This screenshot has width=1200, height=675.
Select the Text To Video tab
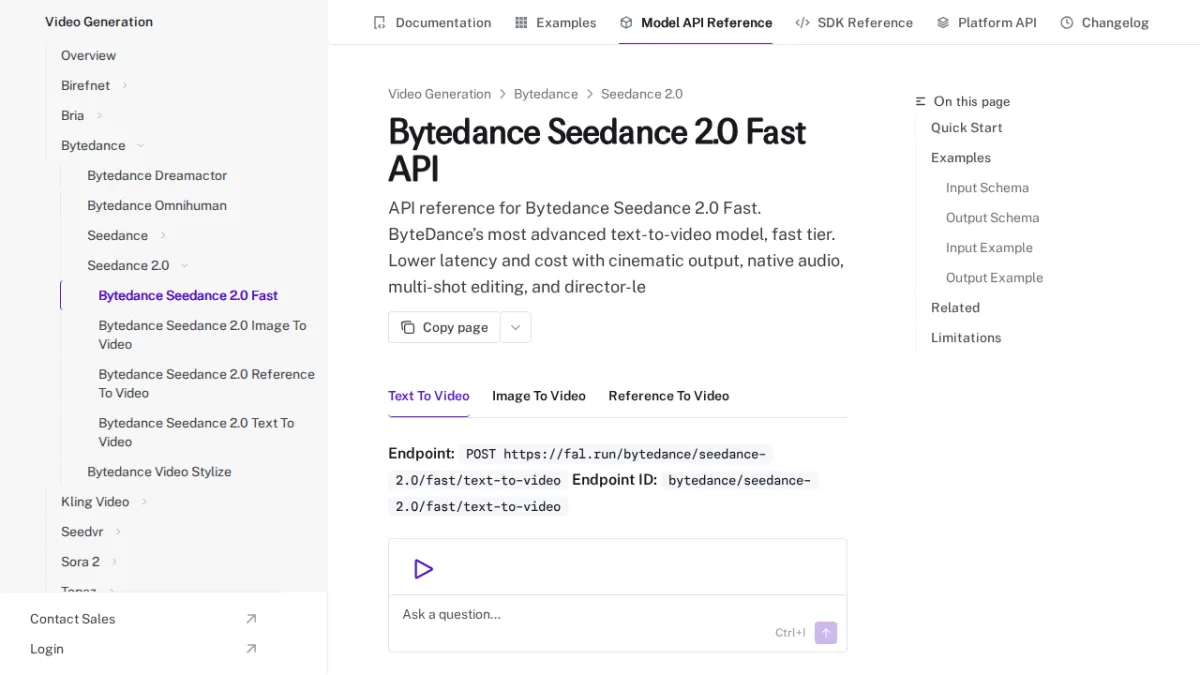click(x=429, y=395)
